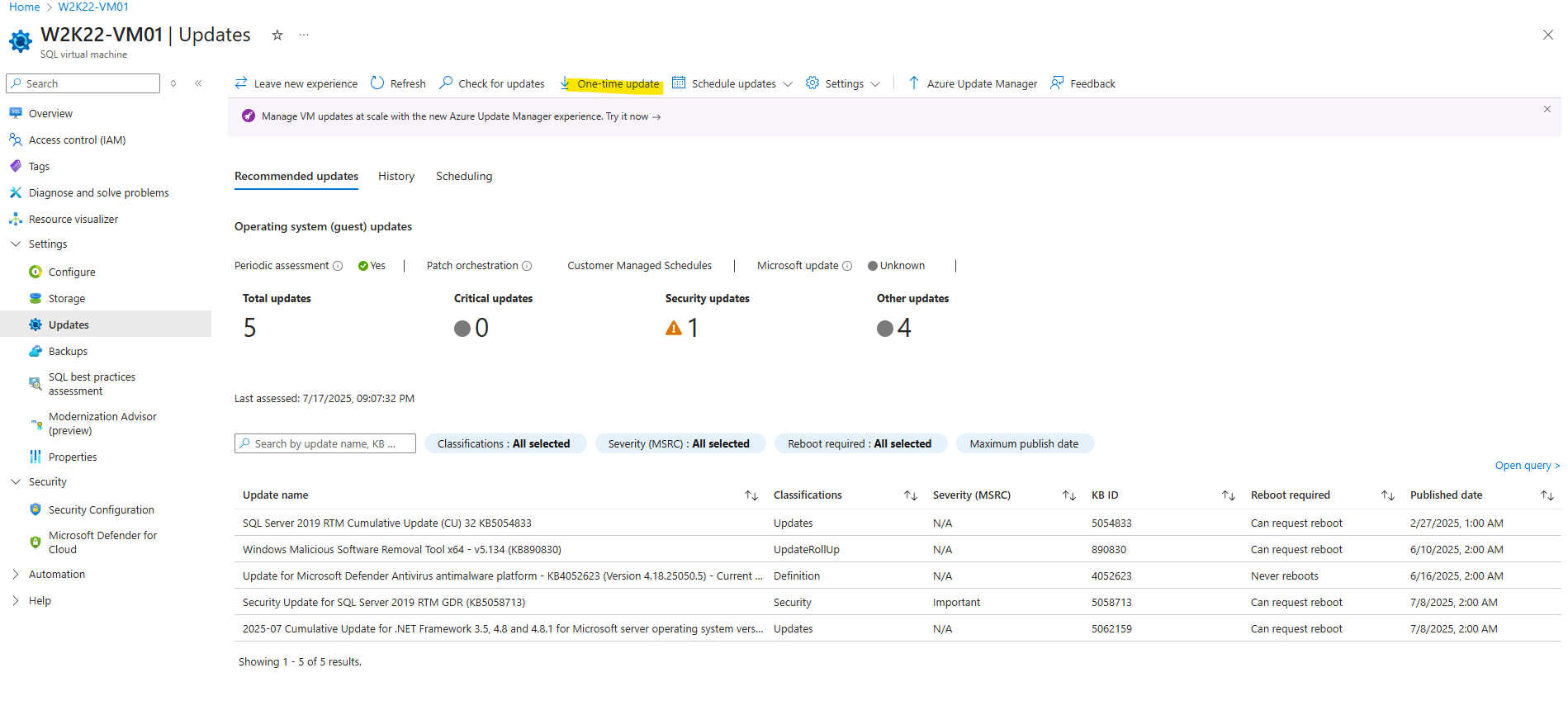Image resolution: width=1568 pixels, height=701 pixels.
Task: Click the info icon next to Patch orchestration
Action: (527, 266)
